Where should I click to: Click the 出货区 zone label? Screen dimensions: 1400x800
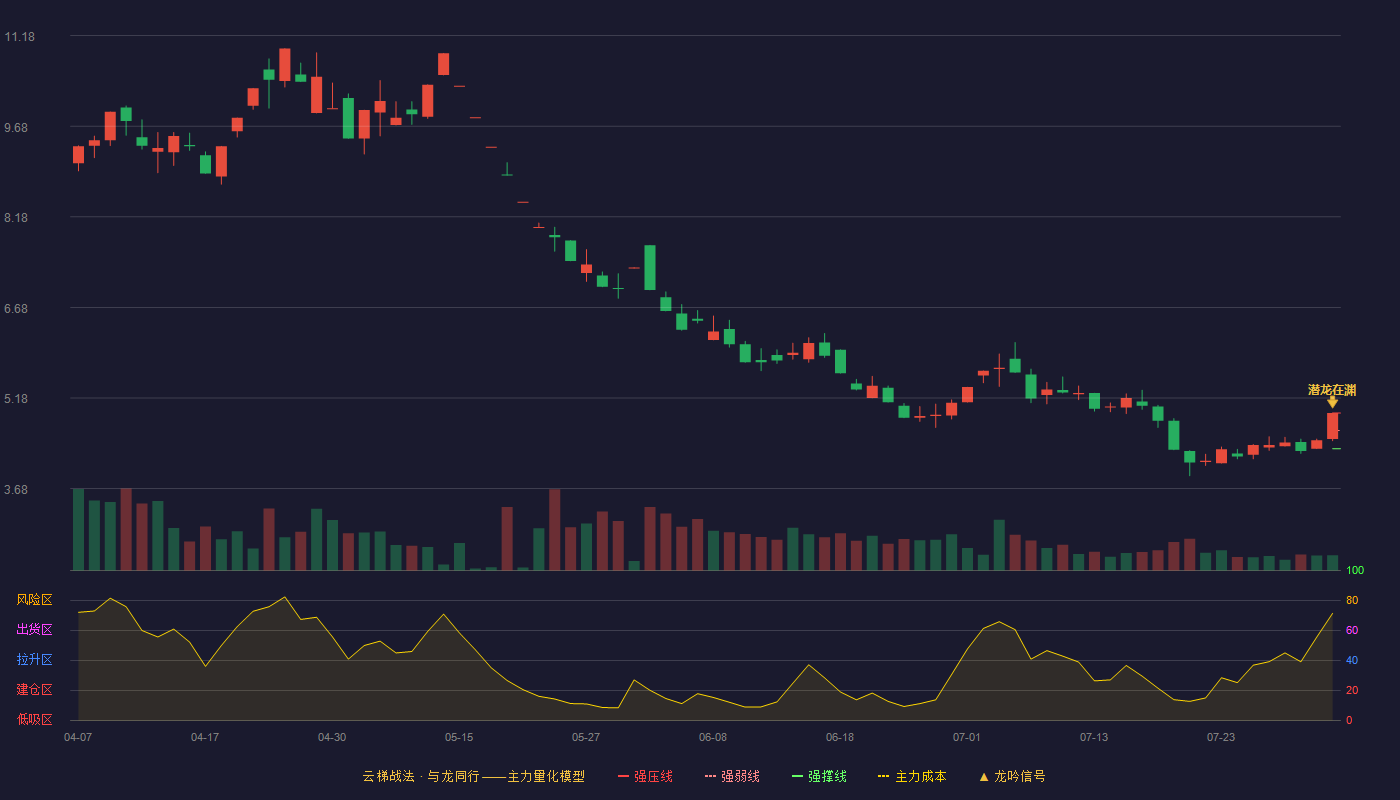click(x=34, y=630)
